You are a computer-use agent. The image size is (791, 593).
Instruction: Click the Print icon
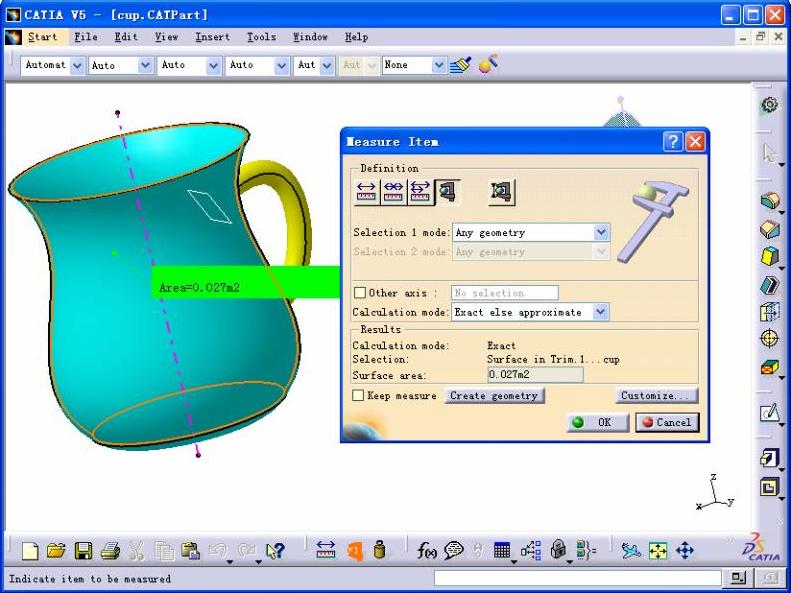110,551
